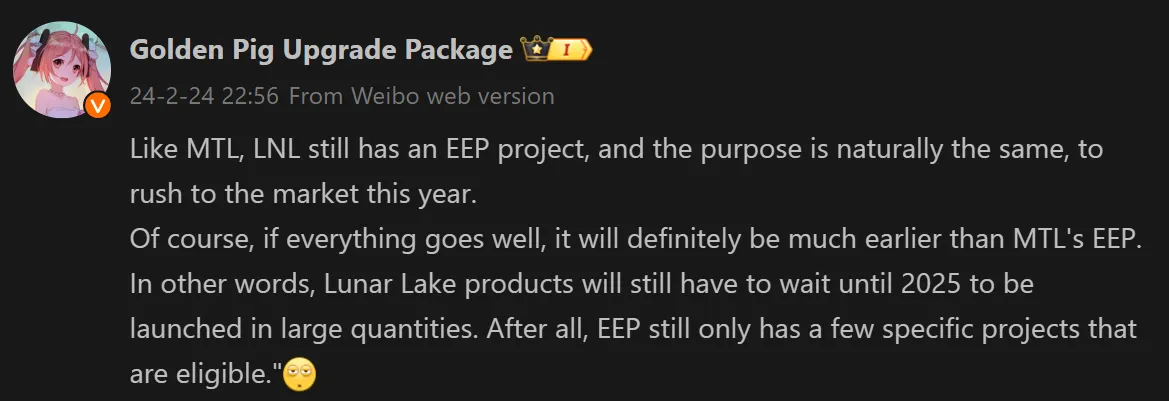The image size is (1169, 401).
Task: Click the orange verified V badge
Action: [x=98, y=106]
